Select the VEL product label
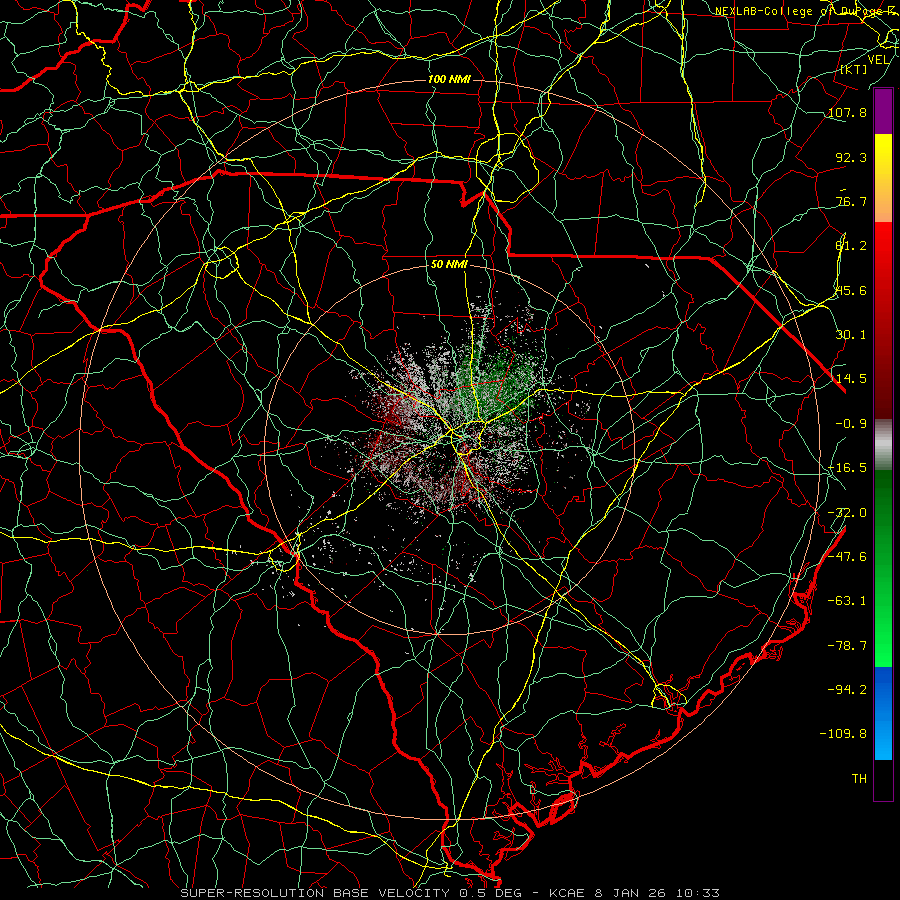900x900 pixels. click(x=879, y=60)
